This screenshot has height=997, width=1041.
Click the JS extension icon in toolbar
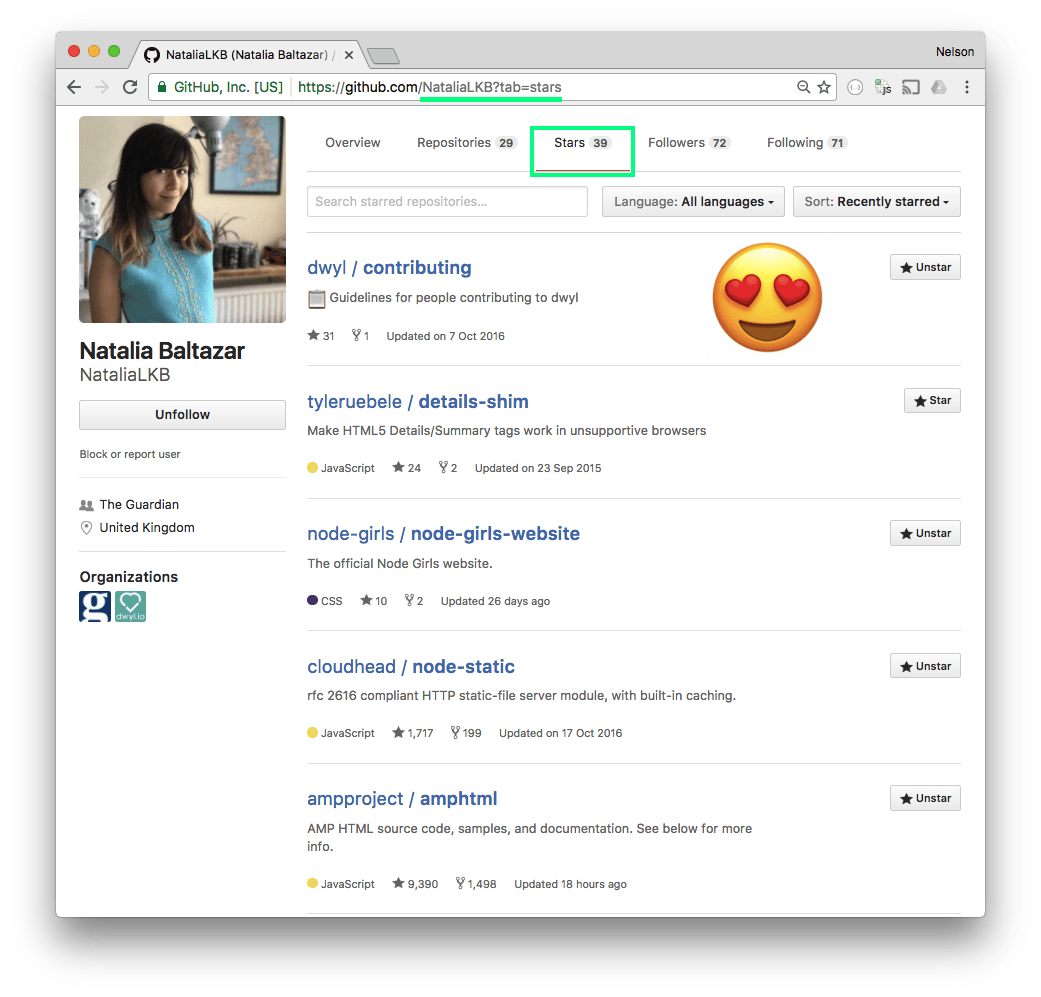[x=883, y=87]
